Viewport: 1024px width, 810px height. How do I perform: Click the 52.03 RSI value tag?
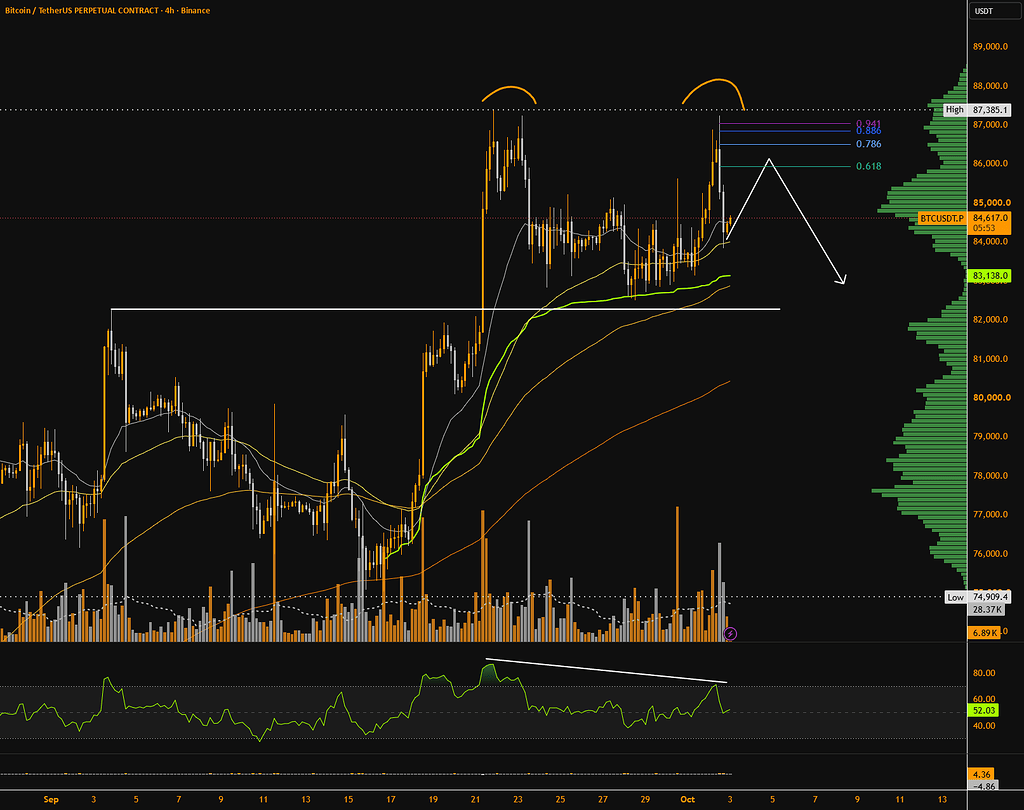[984, 710]
